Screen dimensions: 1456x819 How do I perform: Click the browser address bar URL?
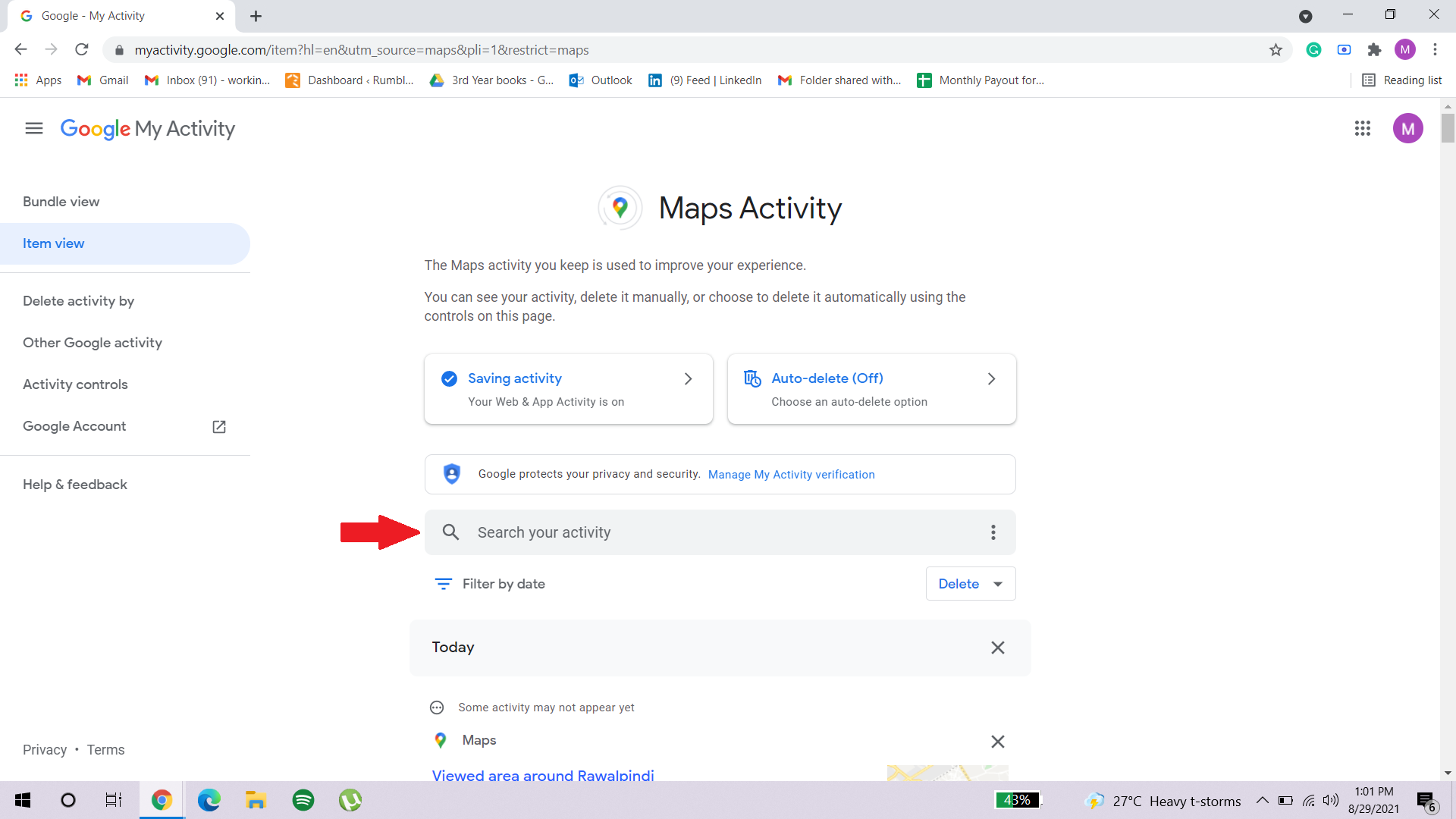362,50
